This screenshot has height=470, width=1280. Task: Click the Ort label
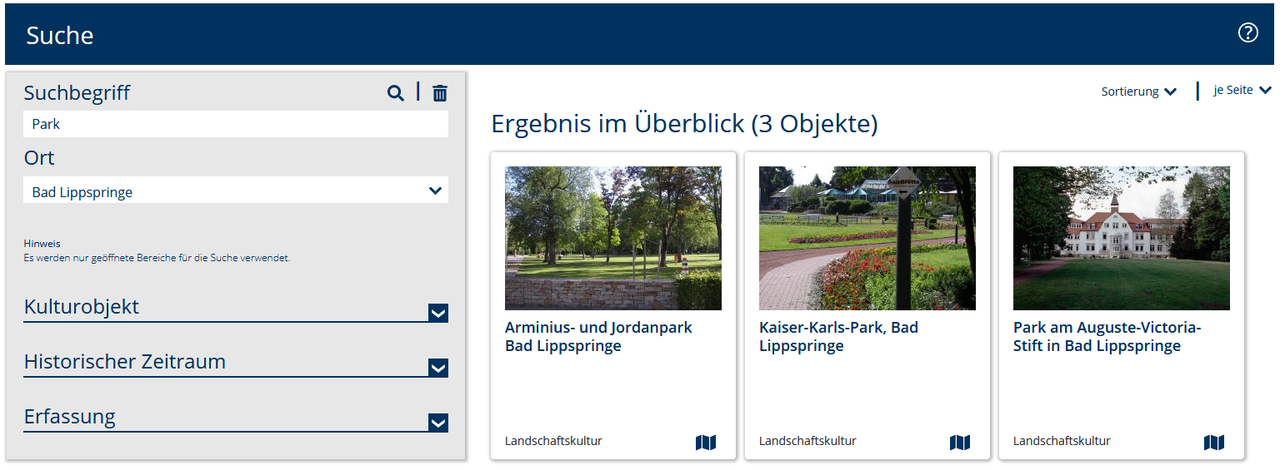39,158
